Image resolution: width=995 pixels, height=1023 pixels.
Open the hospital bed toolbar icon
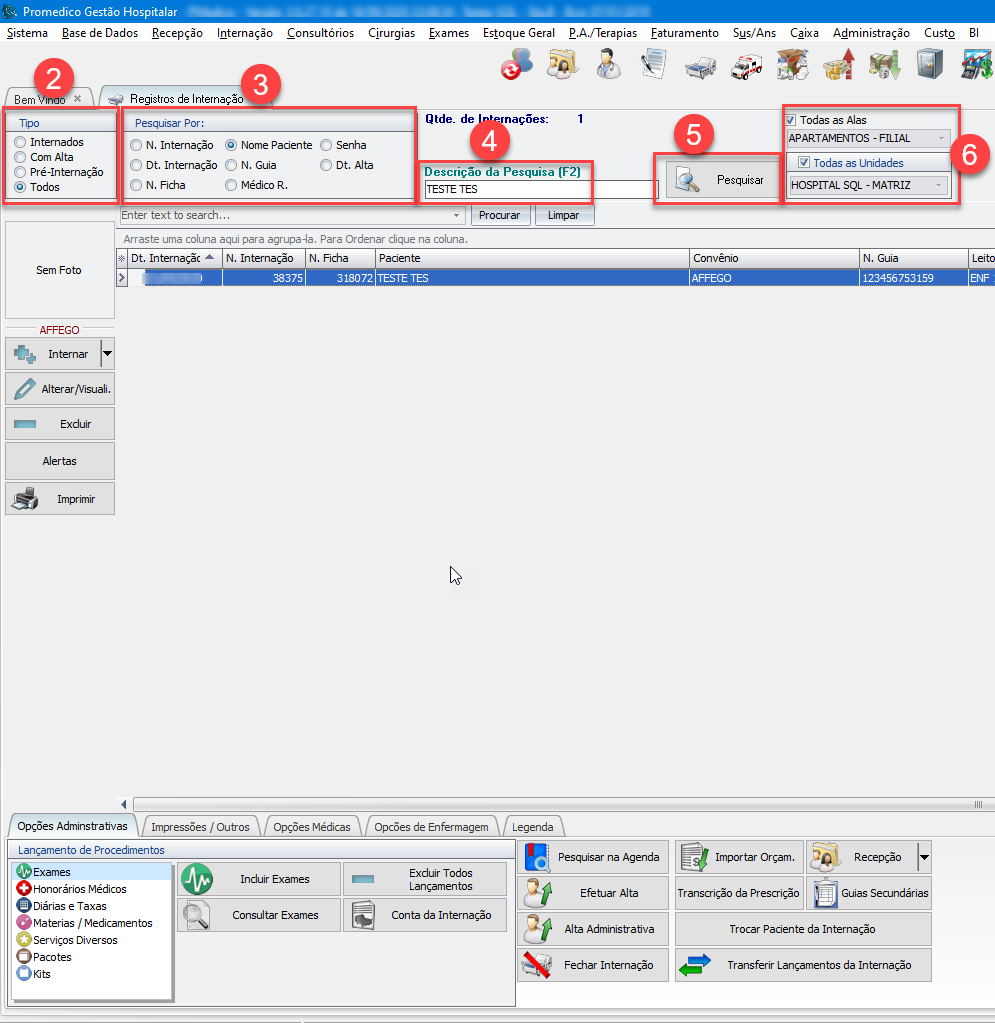701,65
